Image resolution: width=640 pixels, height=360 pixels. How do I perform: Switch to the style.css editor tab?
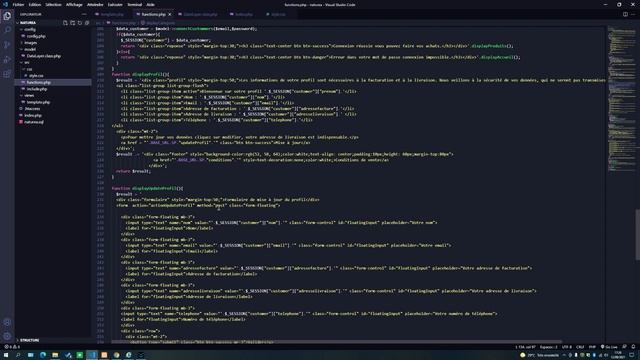click(278, 14)
